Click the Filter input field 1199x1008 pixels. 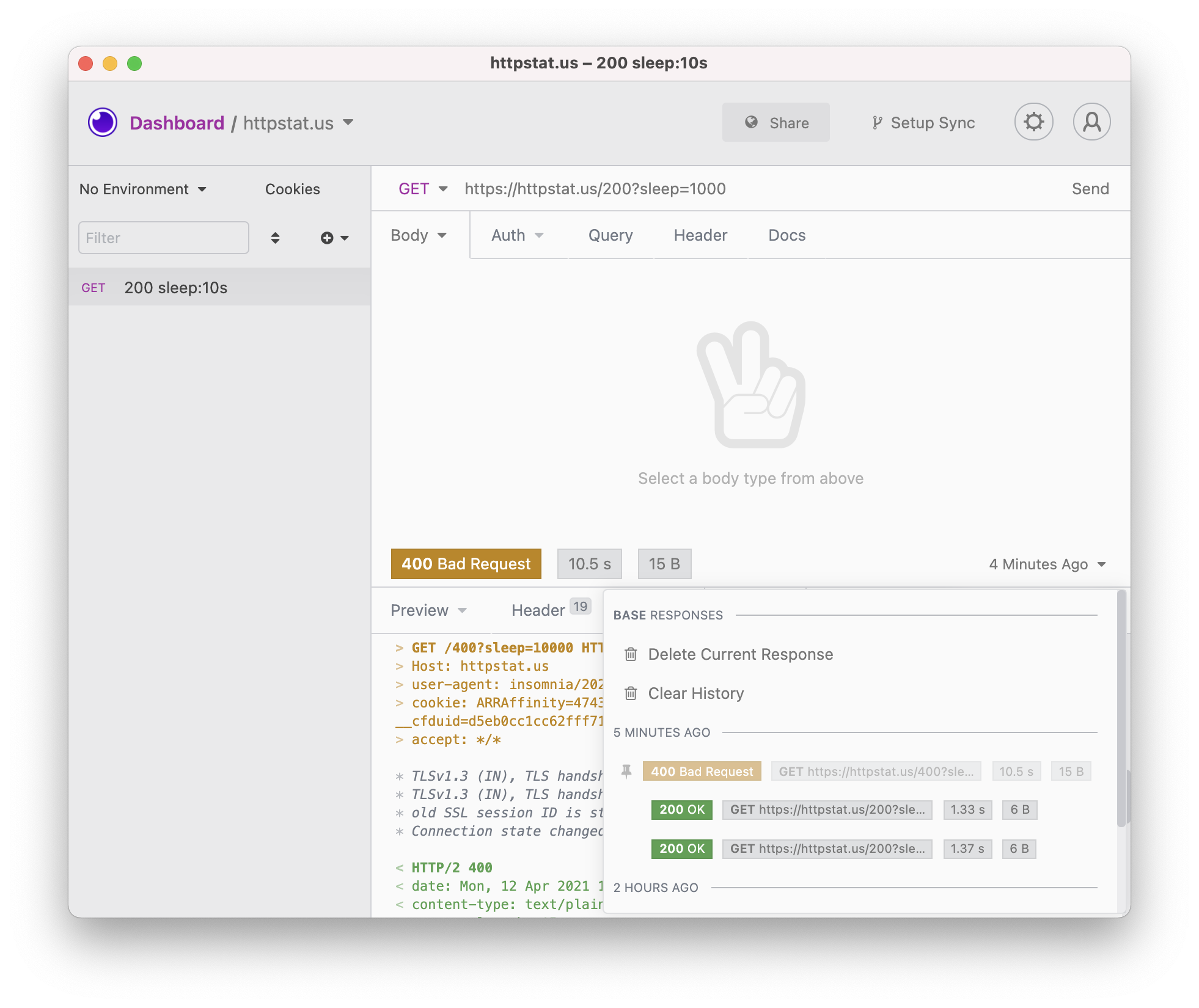click(x=163, y=238)
